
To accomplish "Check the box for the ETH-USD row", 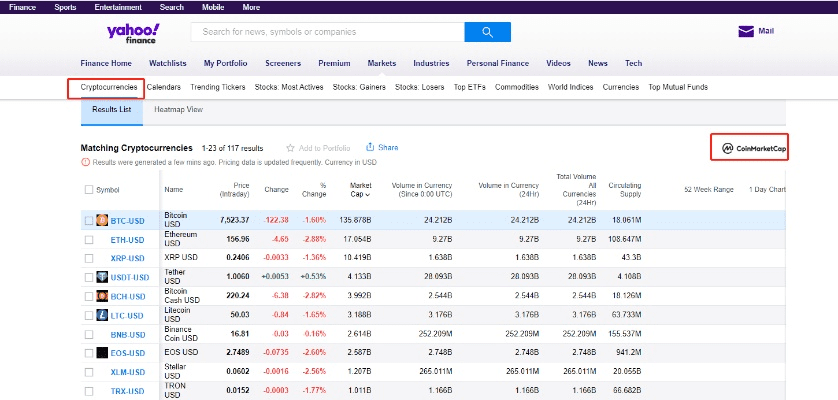I will tap(89, 239).
